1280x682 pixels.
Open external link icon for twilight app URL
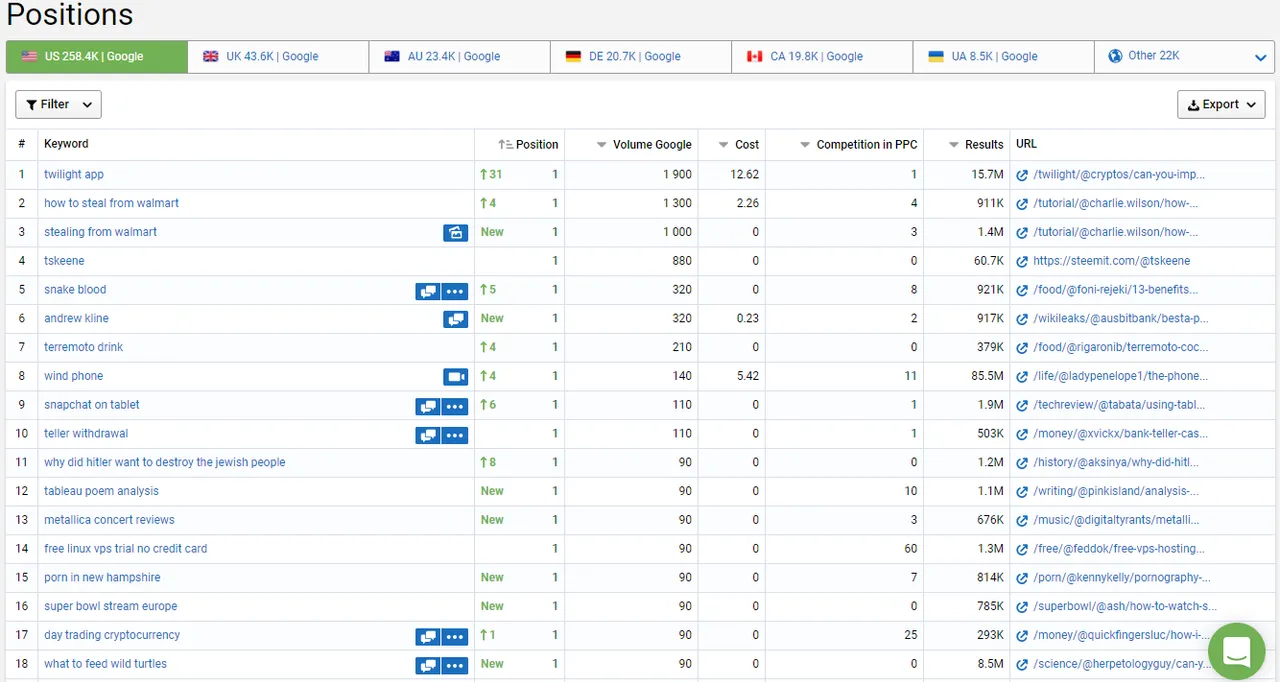[x=1022, y=175]
